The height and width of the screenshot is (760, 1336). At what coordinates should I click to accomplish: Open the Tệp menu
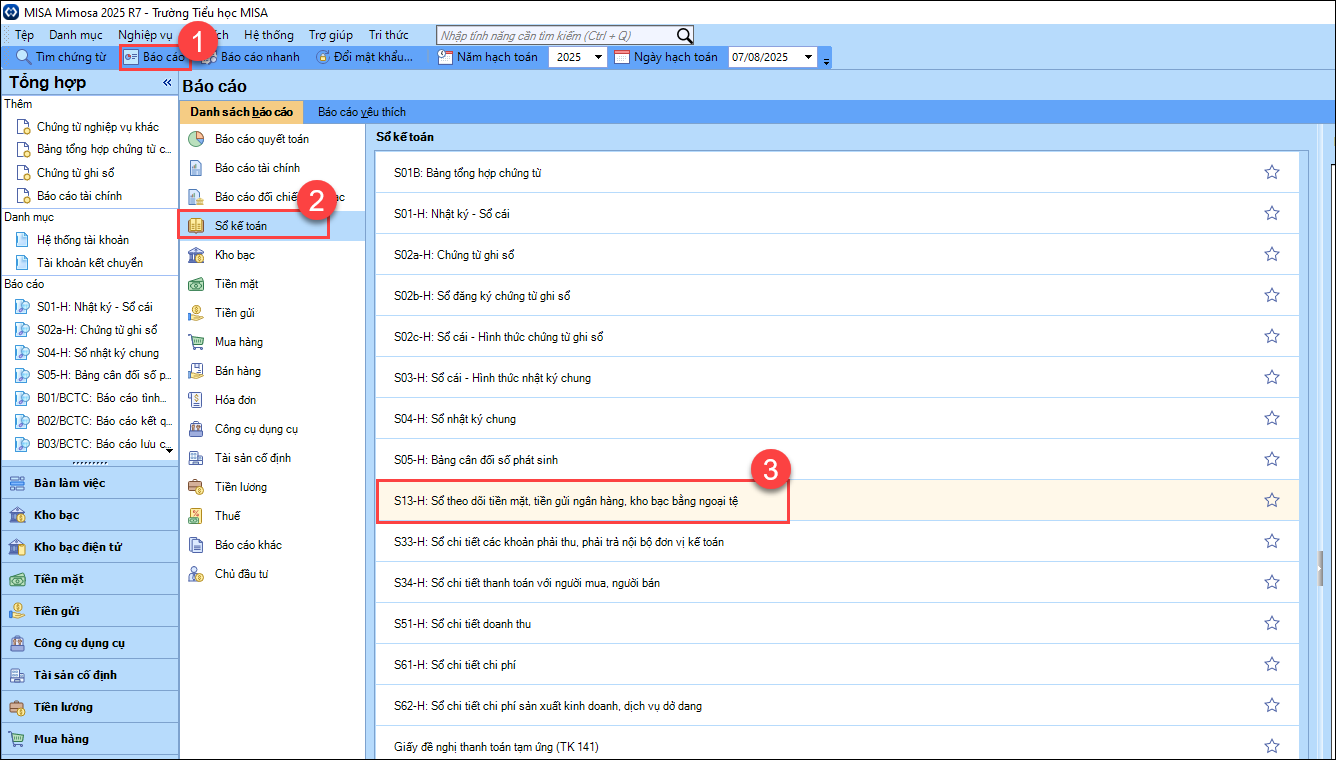pyautogui.click(x=24, y=35)
